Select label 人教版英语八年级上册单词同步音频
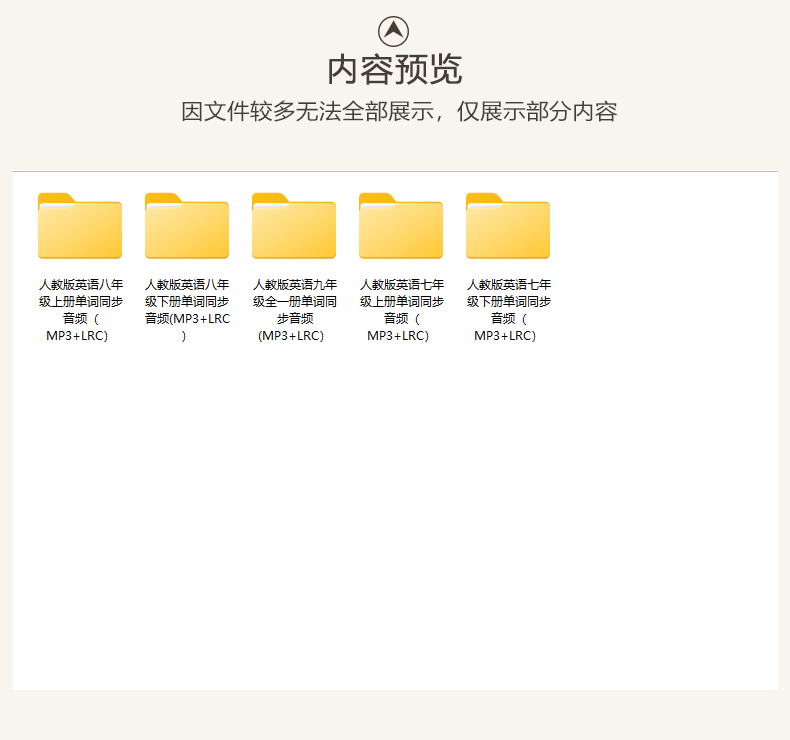The width and height of the screenshot is (790, 740). click(81, 310)
